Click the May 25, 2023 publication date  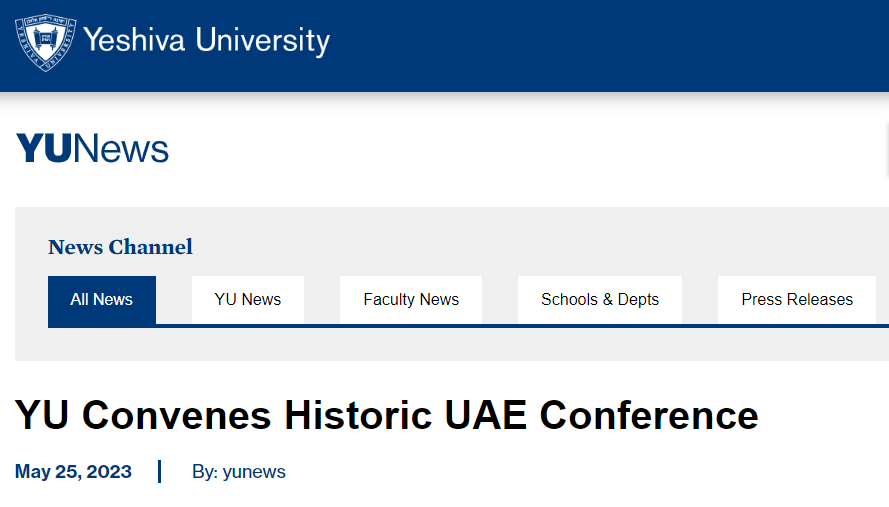(x=73, y=472)
